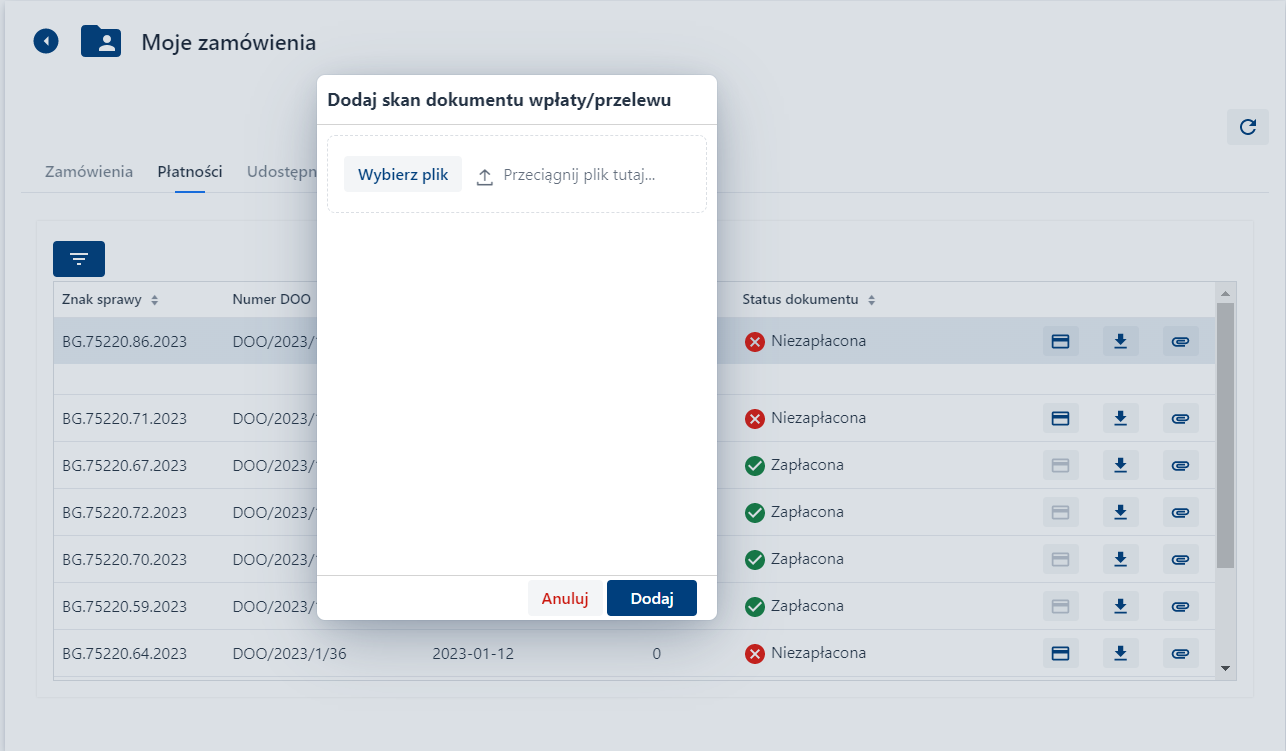Viewport: 1286px width, 751px height.
Task: Cancel the dialog with Anuluj
Action: [565, 599]
